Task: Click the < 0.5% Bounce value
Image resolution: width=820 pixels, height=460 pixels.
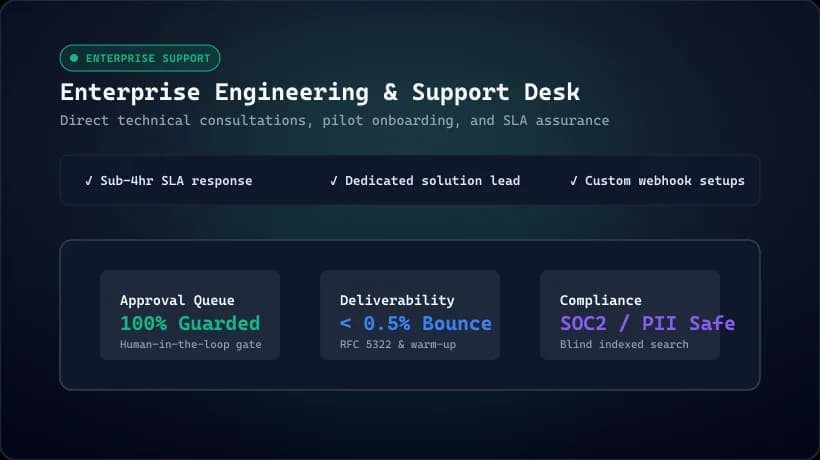Action: [x=416, y=324]
